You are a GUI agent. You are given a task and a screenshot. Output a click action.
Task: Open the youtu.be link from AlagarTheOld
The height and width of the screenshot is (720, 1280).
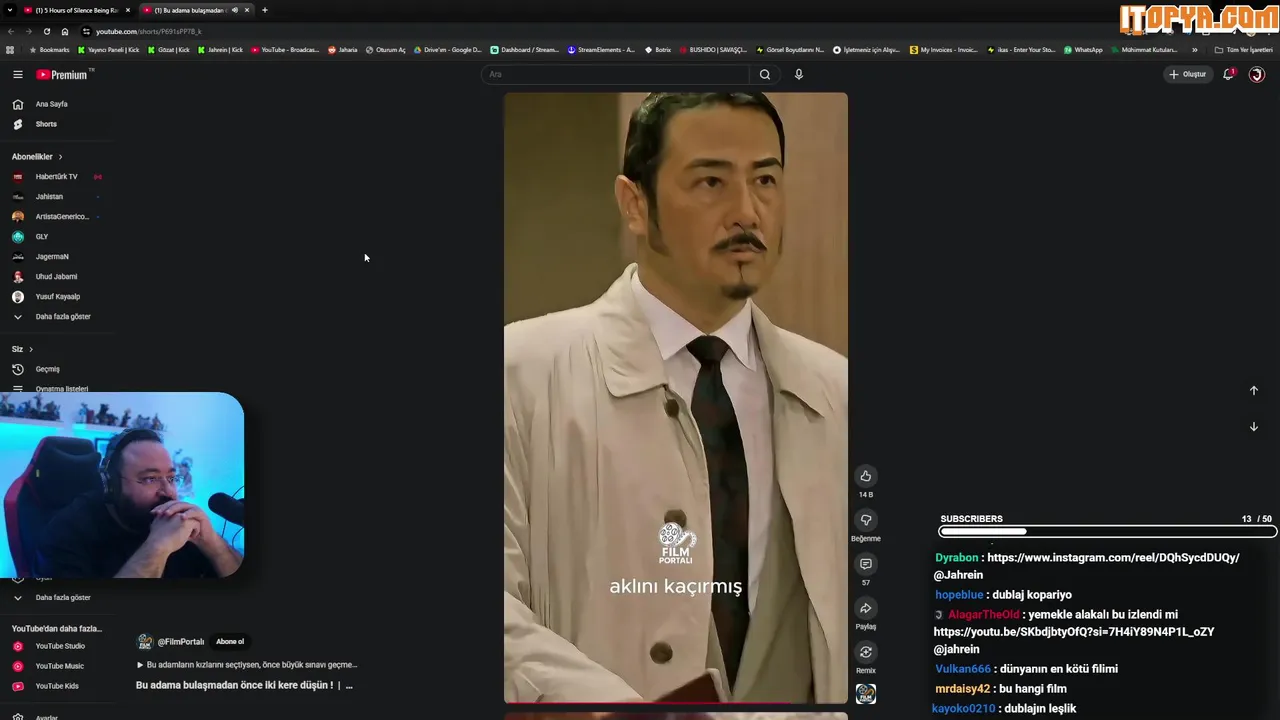tap(1074, 632)
